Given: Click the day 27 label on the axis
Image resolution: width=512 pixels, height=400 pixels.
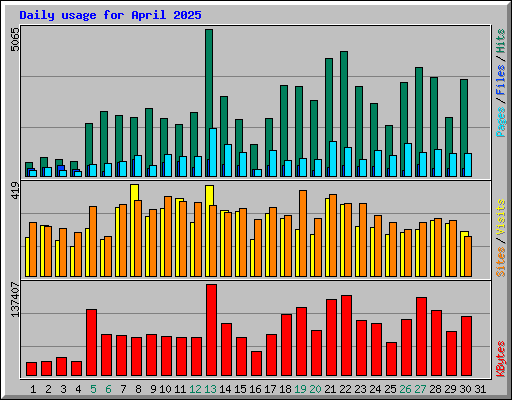Looking at the screenshot, I should [421, 389].
